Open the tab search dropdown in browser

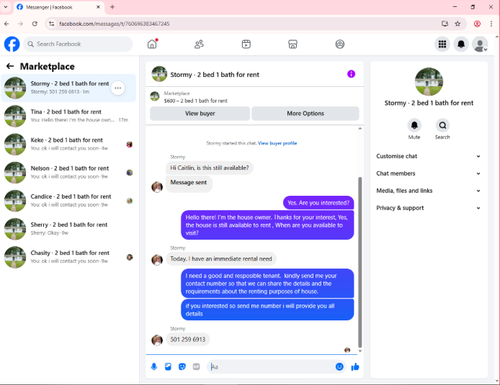[x=6, y=7]
